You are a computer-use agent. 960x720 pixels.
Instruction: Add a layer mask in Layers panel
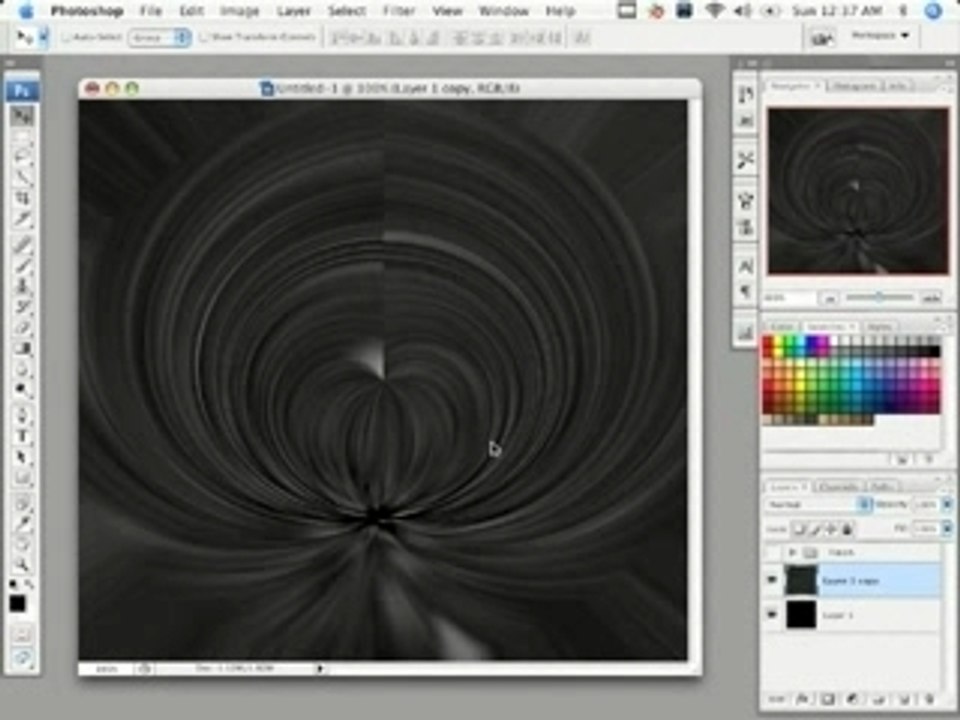828,699
